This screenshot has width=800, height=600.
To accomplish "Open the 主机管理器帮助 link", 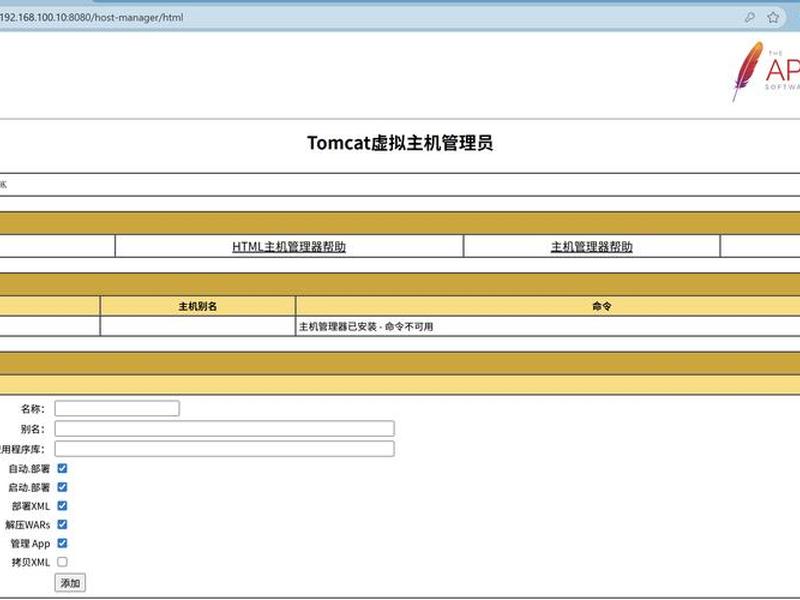I will [592, 247].
